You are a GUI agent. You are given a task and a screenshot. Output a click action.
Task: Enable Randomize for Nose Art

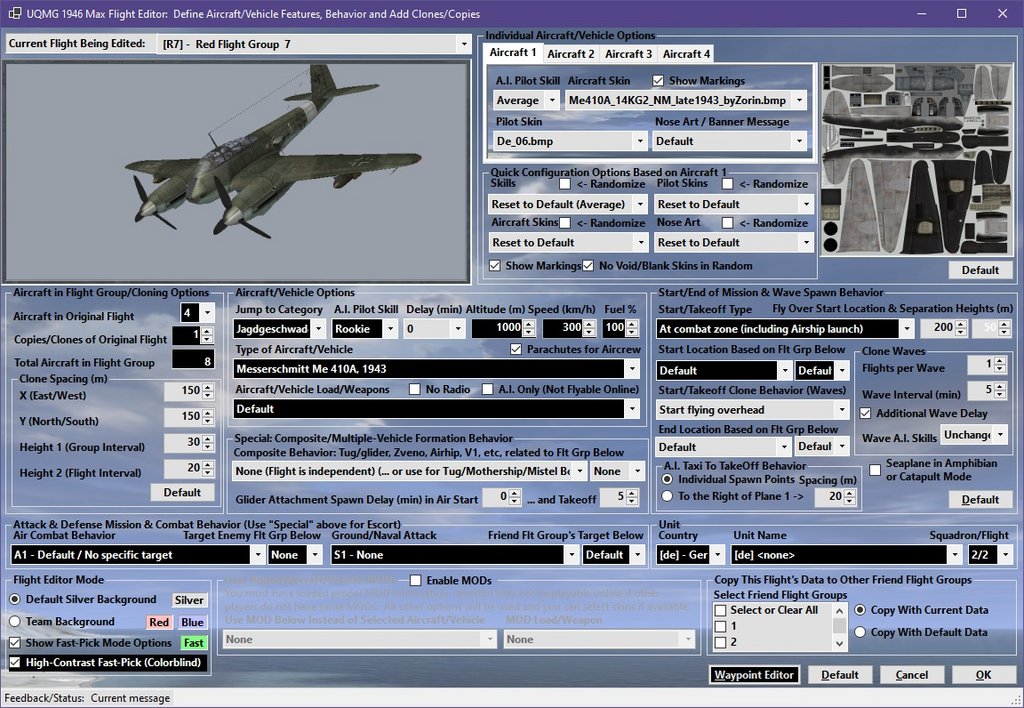click(728, 223)
